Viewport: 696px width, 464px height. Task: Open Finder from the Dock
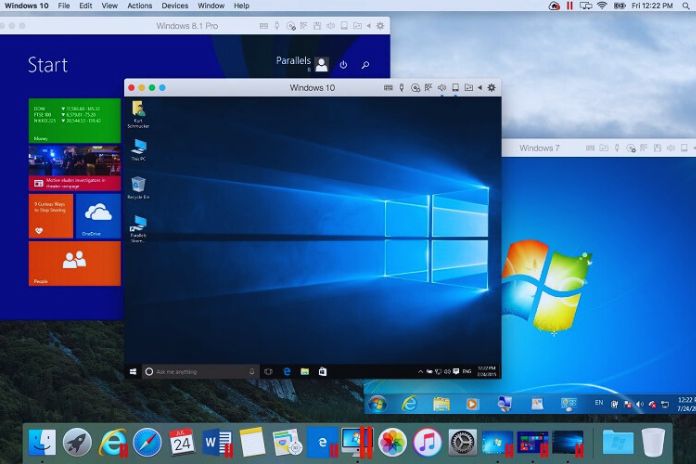click(x=42, y=442)
